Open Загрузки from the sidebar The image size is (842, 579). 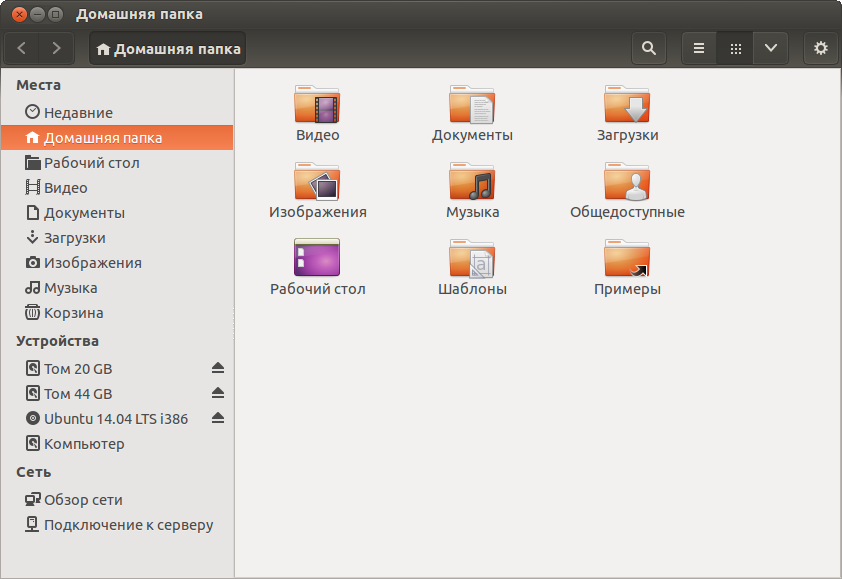[117, 237]
